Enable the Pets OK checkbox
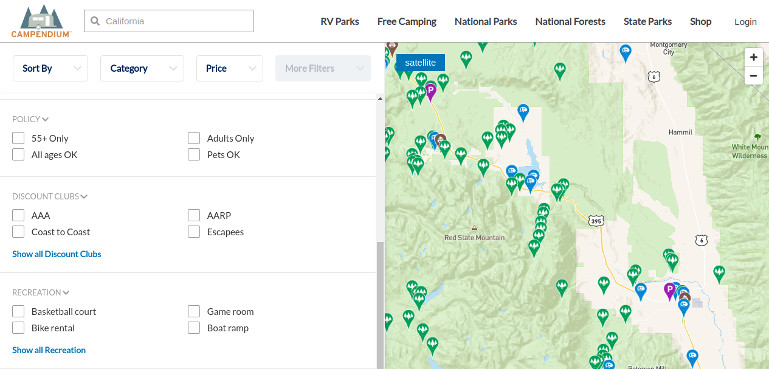 coord(194,155)
